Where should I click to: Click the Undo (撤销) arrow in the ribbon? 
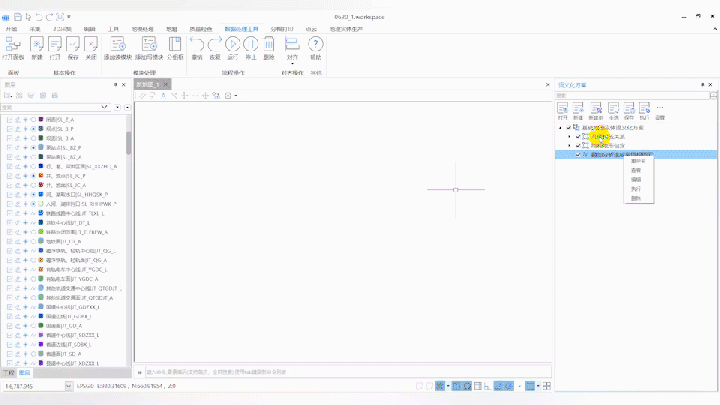pyautogui.click(x=197, y=46)
